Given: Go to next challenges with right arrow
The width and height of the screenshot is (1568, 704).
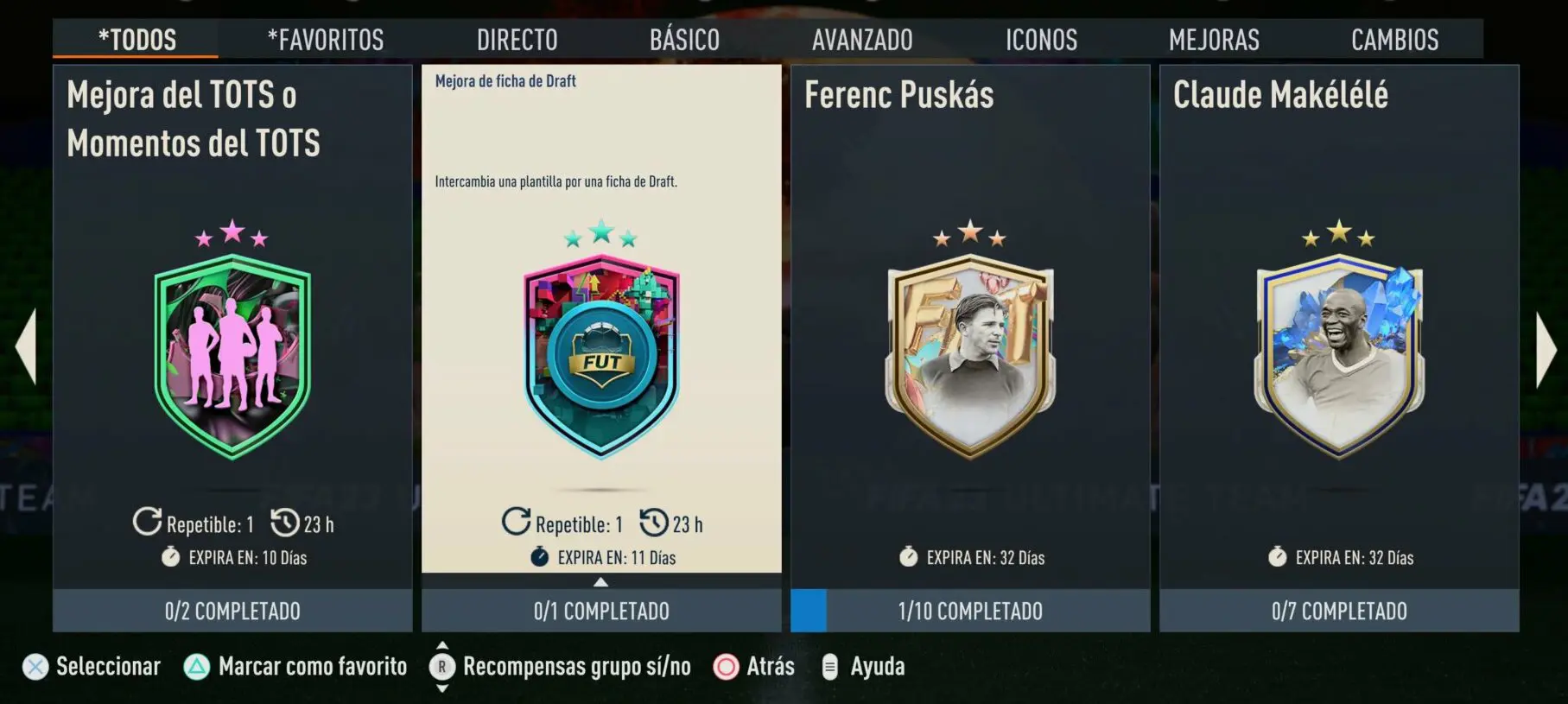Looking at the screenshot, I should click(x=1546, y=349).
